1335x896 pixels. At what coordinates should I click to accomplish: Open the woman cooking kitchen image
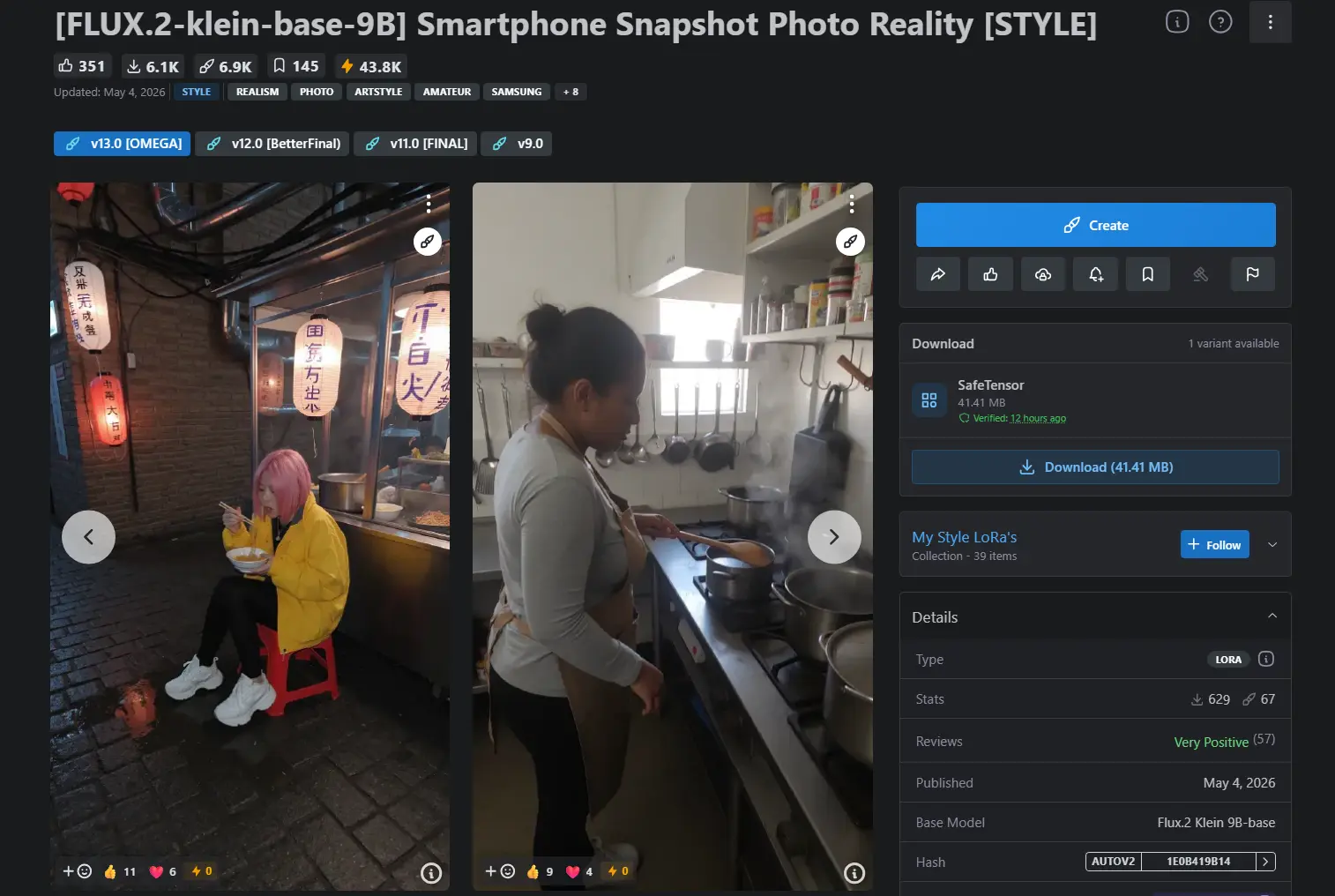point(673,536)
